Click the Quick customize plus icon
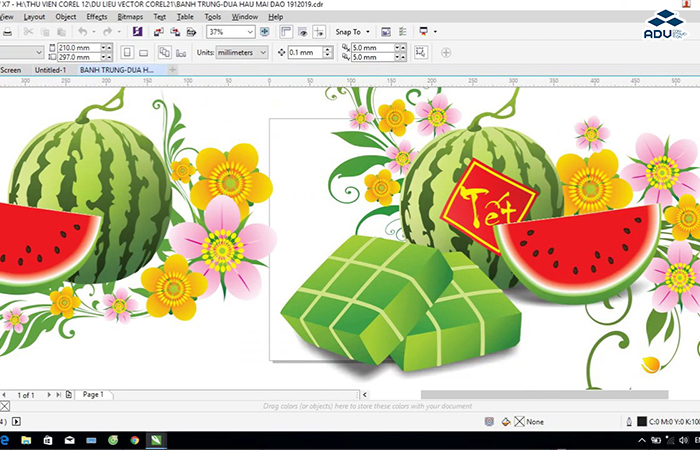700x450 pixels. 446,53
